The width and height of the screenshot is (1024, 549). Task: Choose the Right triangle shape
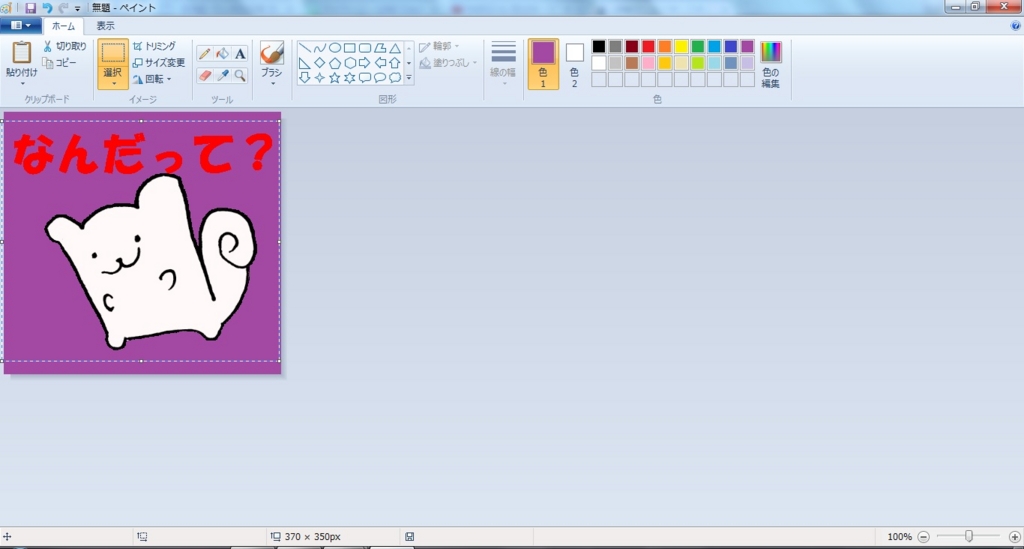(304, 63)
